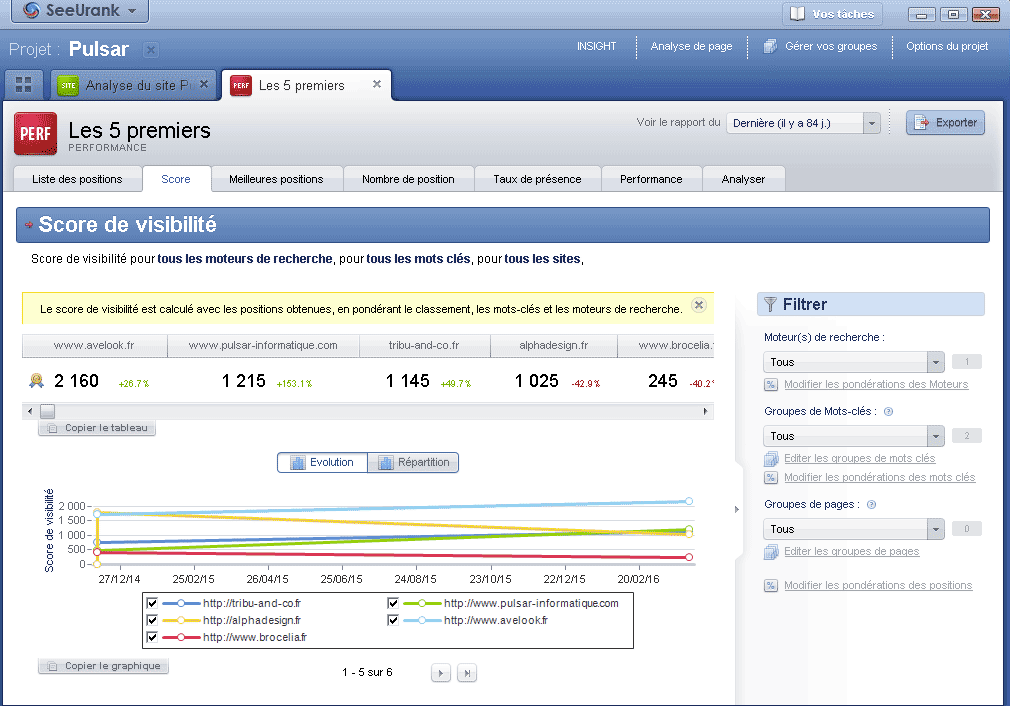The image size is (1010, 706).
Task: Open Editer les groupes de pages
Action: 852,551
